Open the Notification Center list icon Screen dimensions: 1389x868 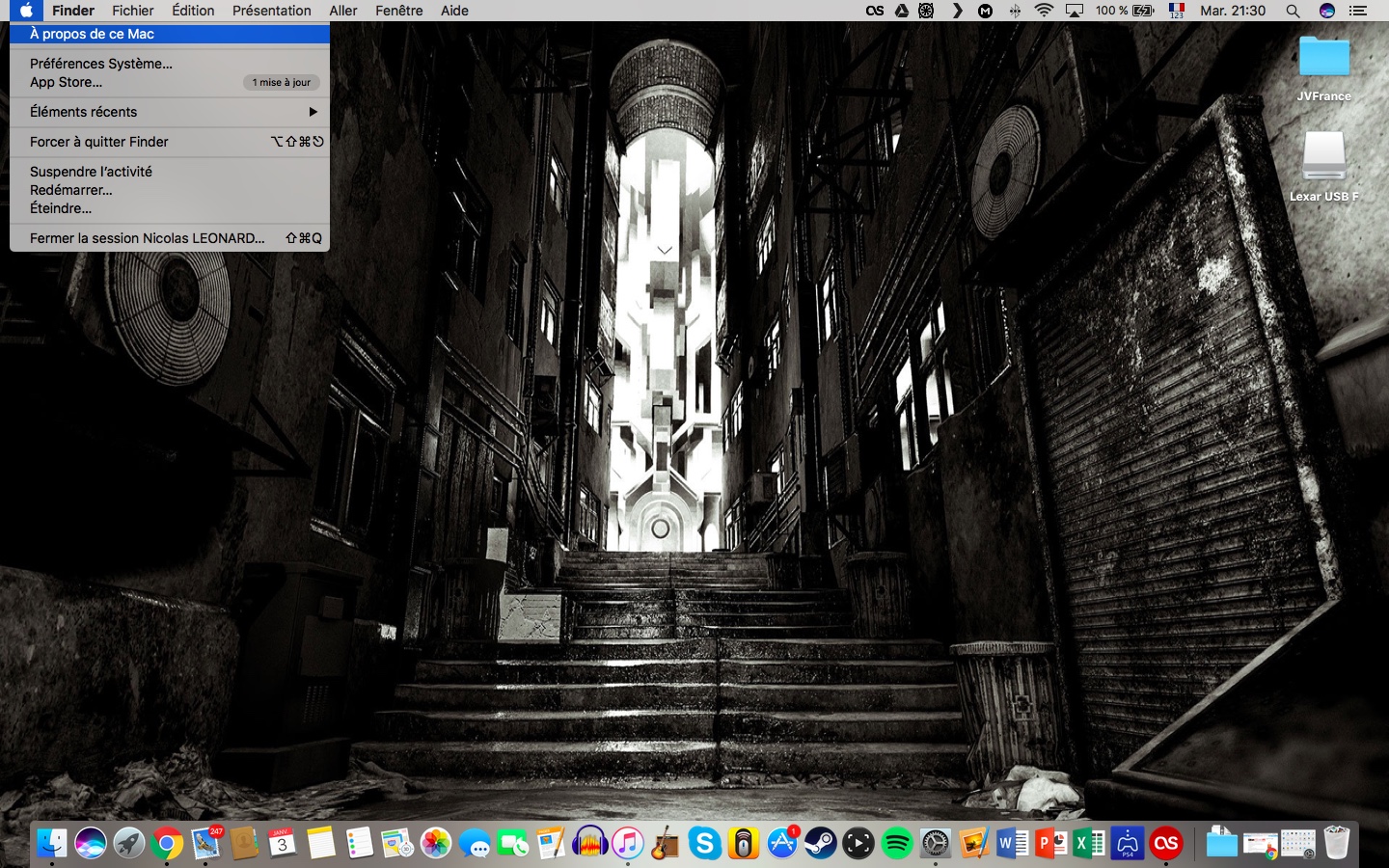(1358, 11)
